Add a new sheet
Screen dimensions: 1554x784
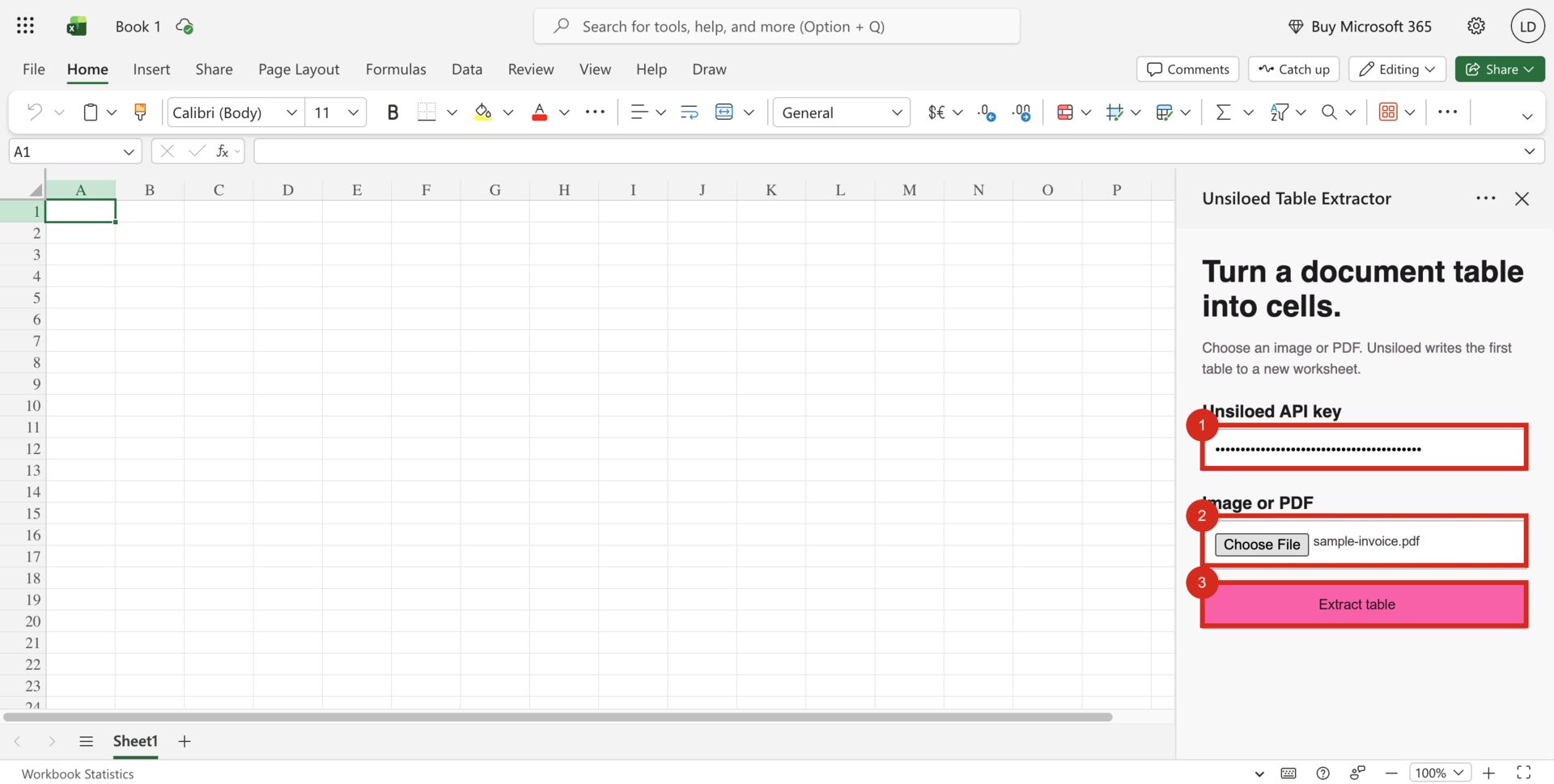[x=185, y=741]
